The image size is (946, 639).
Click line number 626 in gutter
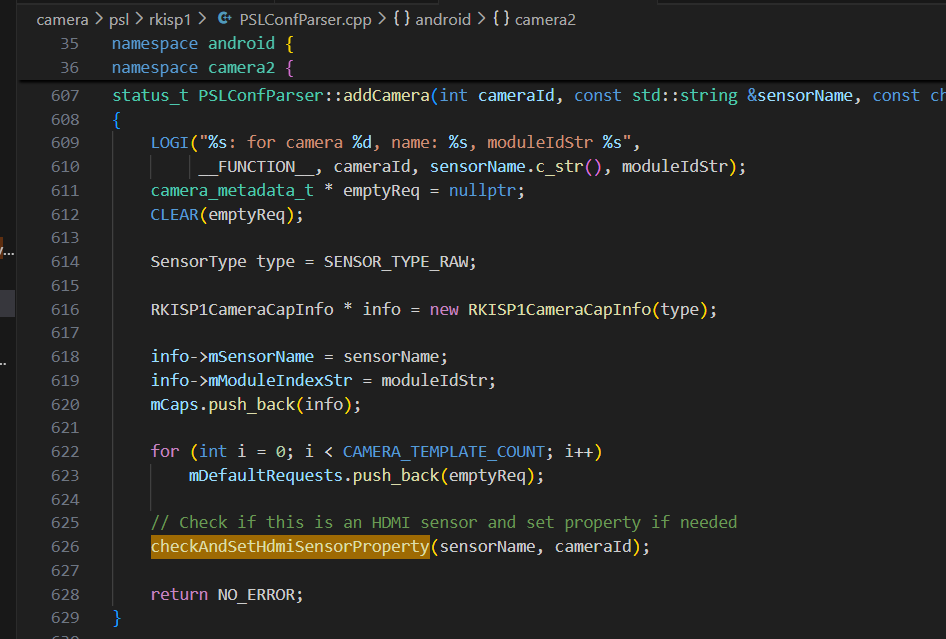click(x=65, y=547)
